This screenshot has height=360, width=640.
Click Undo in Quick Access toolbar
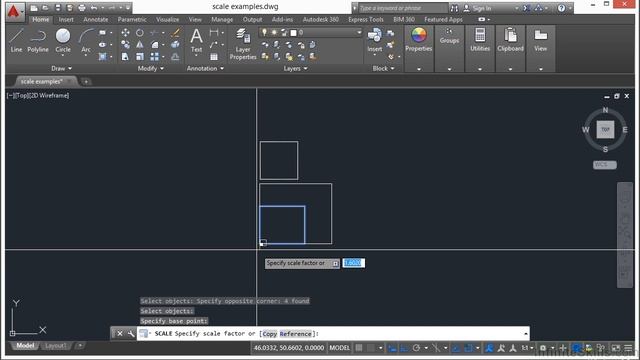[x=94, y=8]
